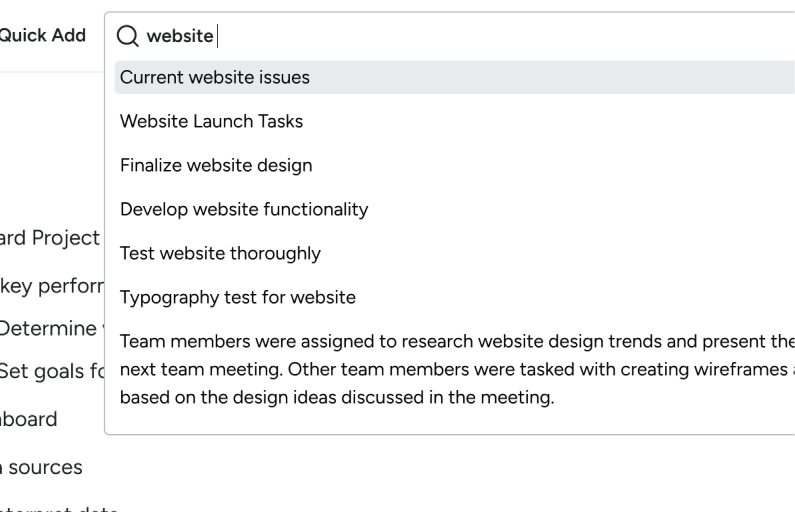Select the highlighted top search suggestion
The width and height of the screenshot is (795, 512).
click(x=215, y=77)
